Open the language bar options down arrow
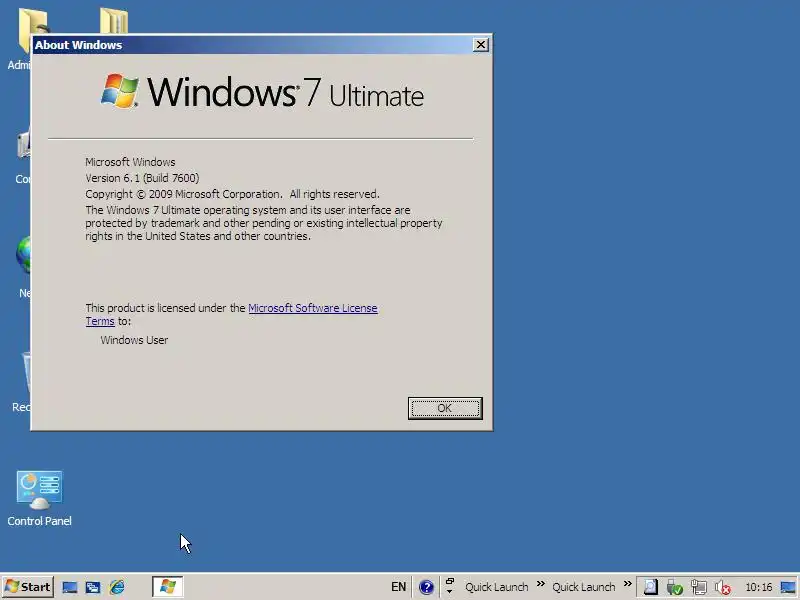Screen dimensions: 800x600 (x=449, y=592)
